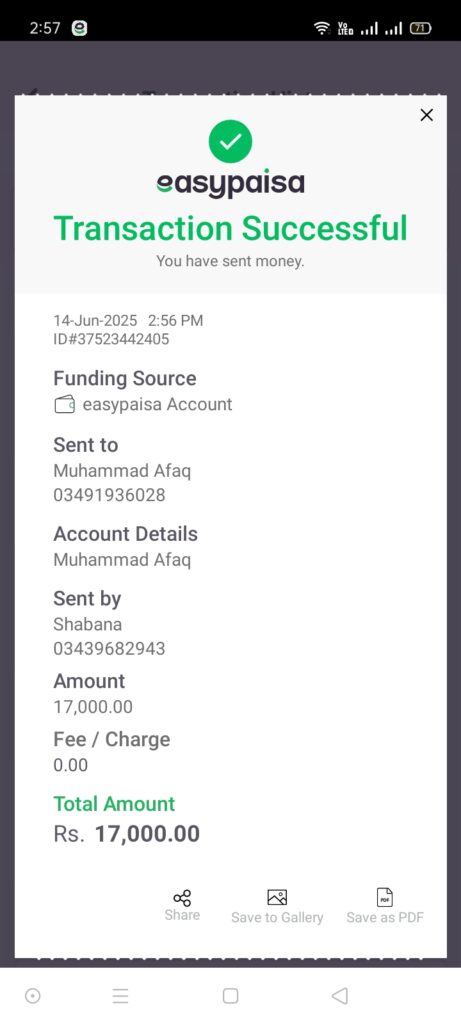Select the Share label

(x=182, y=915)
